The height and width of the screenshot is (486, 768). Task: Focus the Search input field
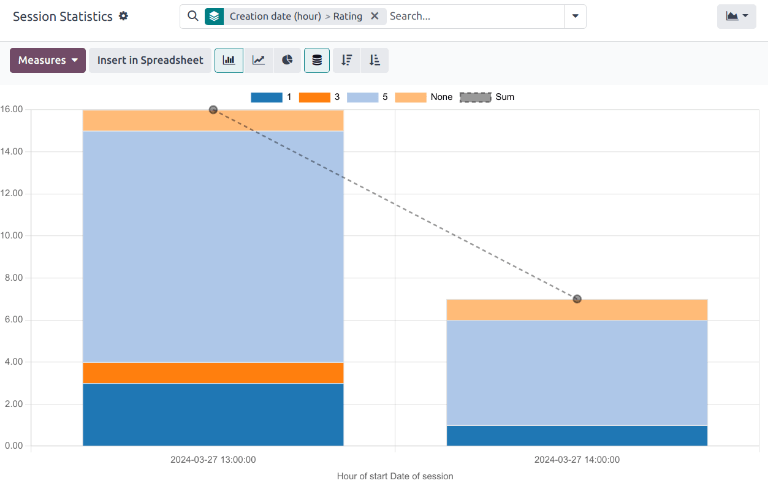coord(470,17)
